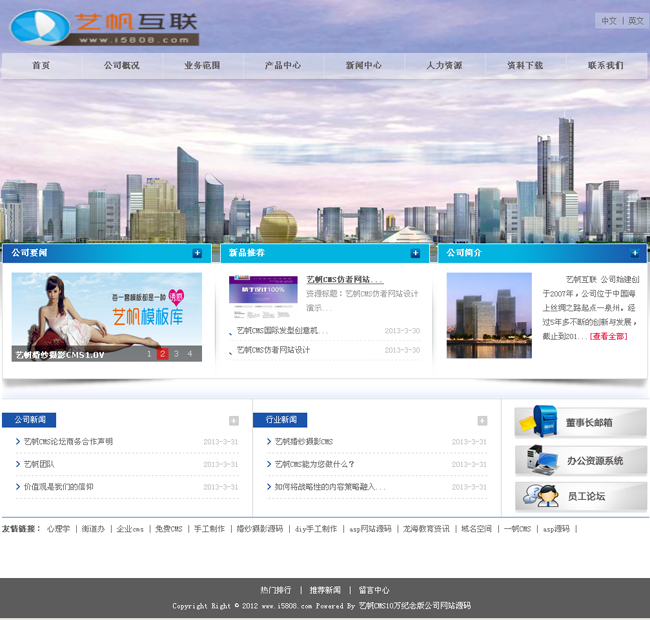650x620 pixels.
Task: Open news 艺帆团队
Action: [x=39, y=464]
